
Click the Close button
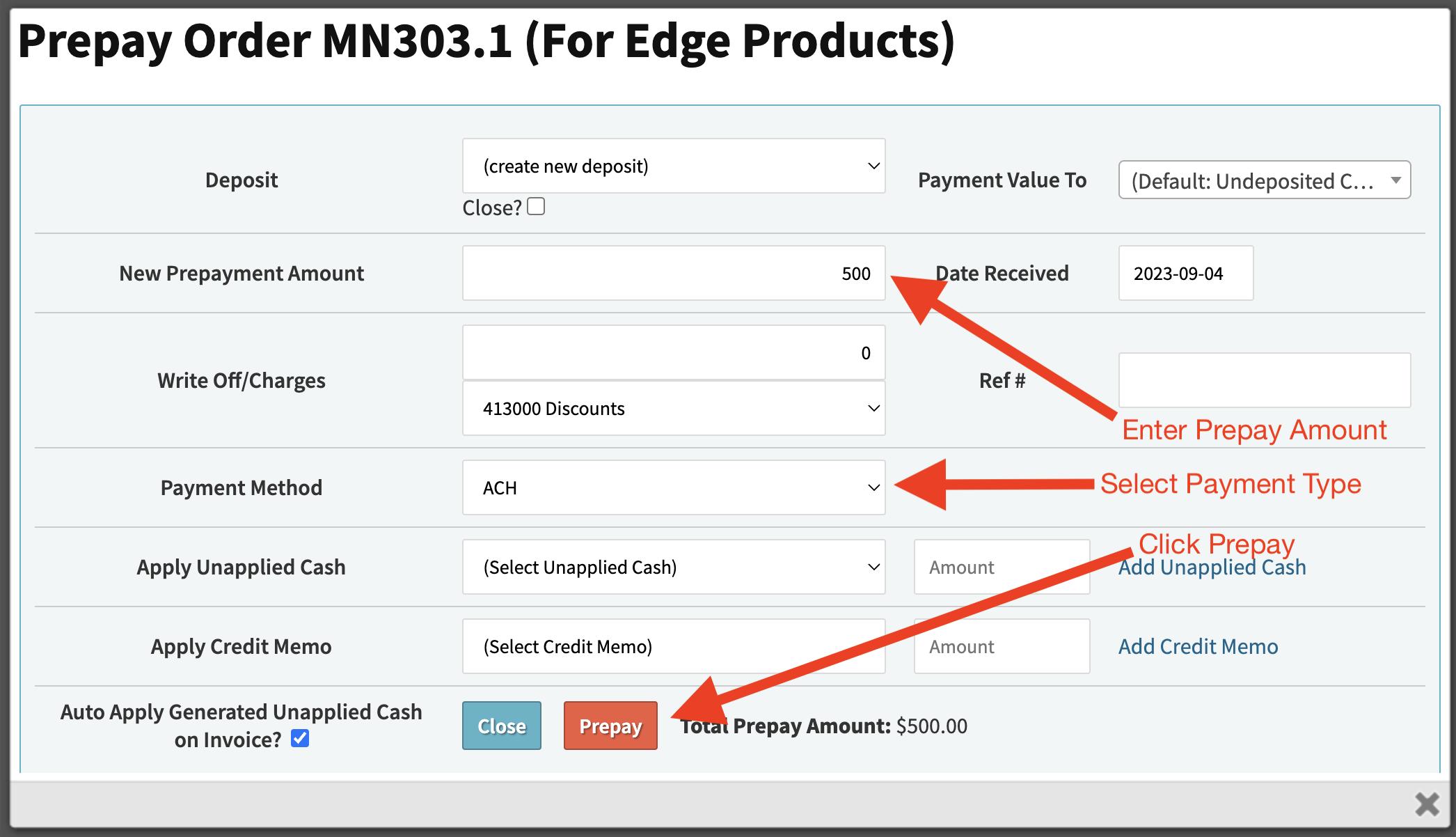[x=502, y=725]
